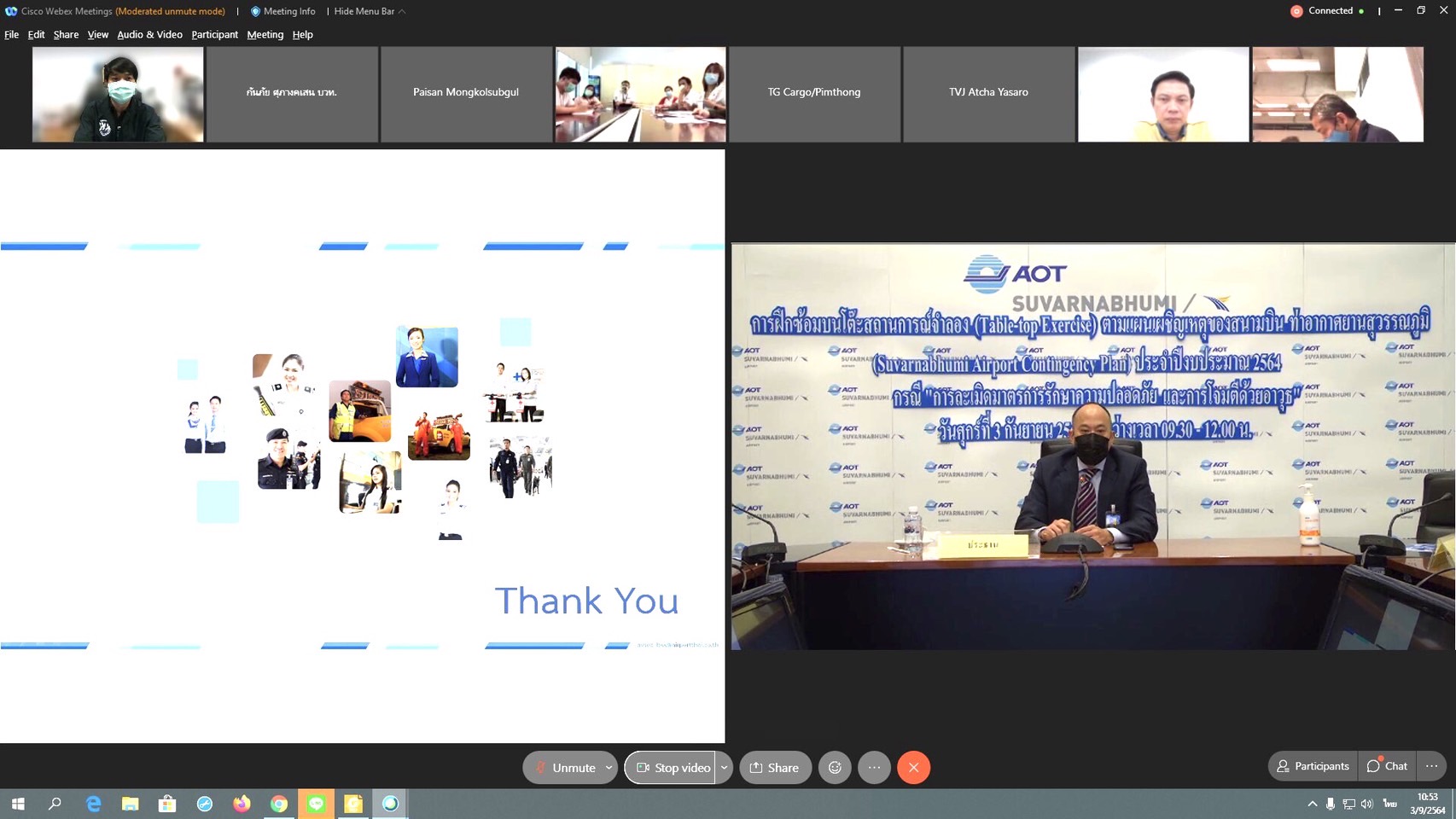Open the more options ellipsis button

pyautogui.click(x=874, y=767)
